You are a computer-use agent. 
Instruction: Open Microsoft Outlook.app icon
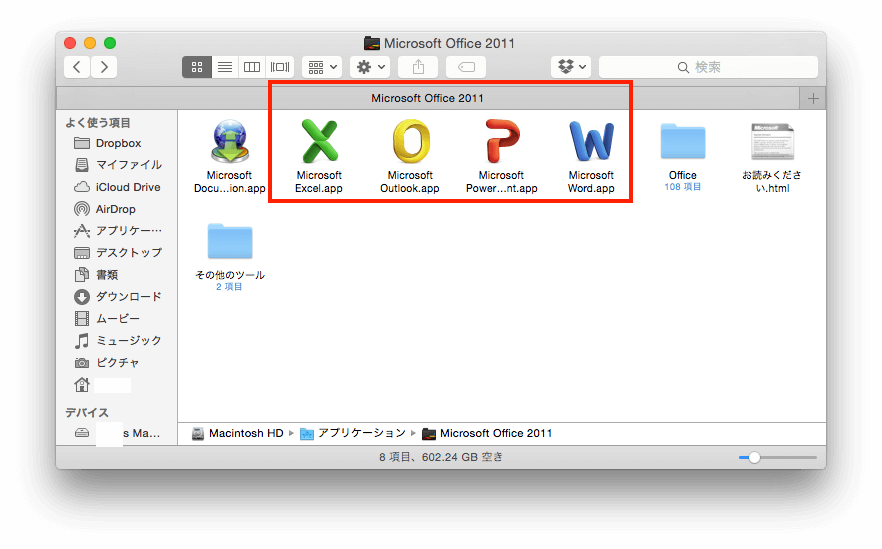[x=411, y=141]
